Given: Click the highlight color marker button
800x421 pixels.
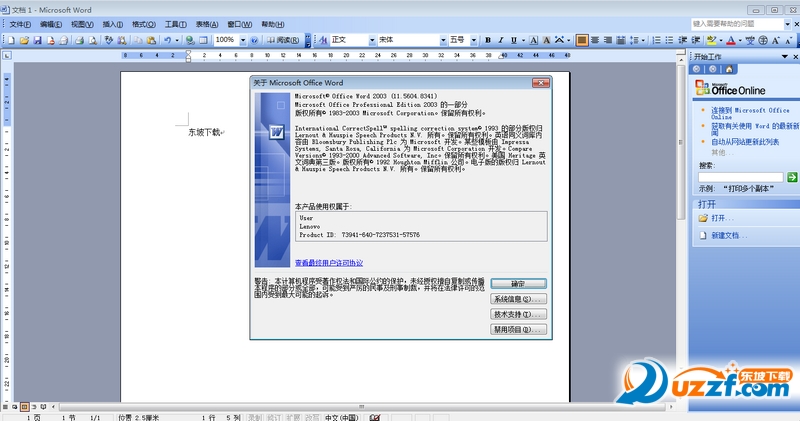Looking at the screenshot, I should click(x=711, y=40).
